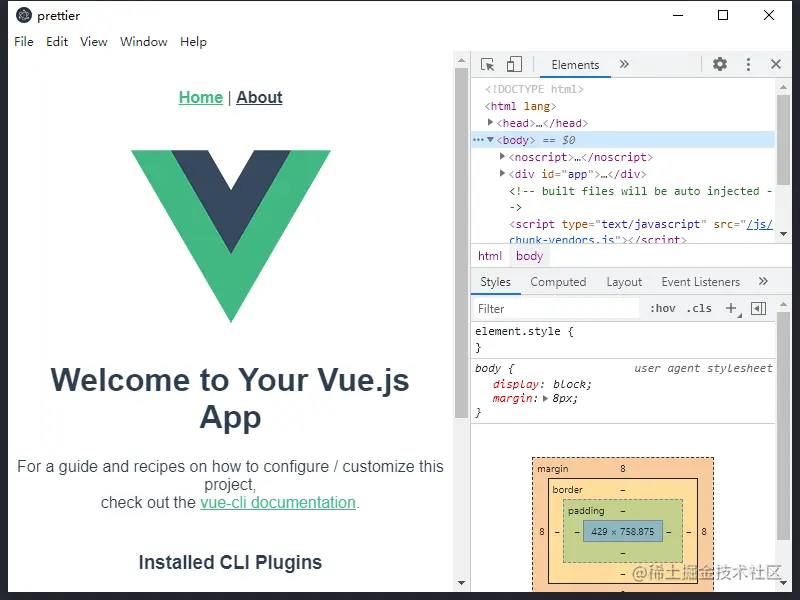Toggle the device toolbar icon
The width and height of the screenshot is (800, 600).
pos(514,64)
